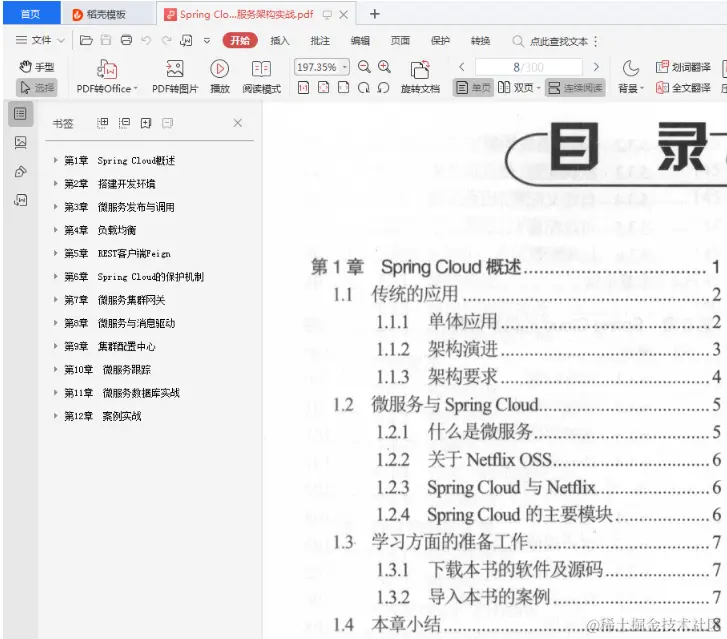Open chapter 7 bookmark entry

click(x=115, y=300)
